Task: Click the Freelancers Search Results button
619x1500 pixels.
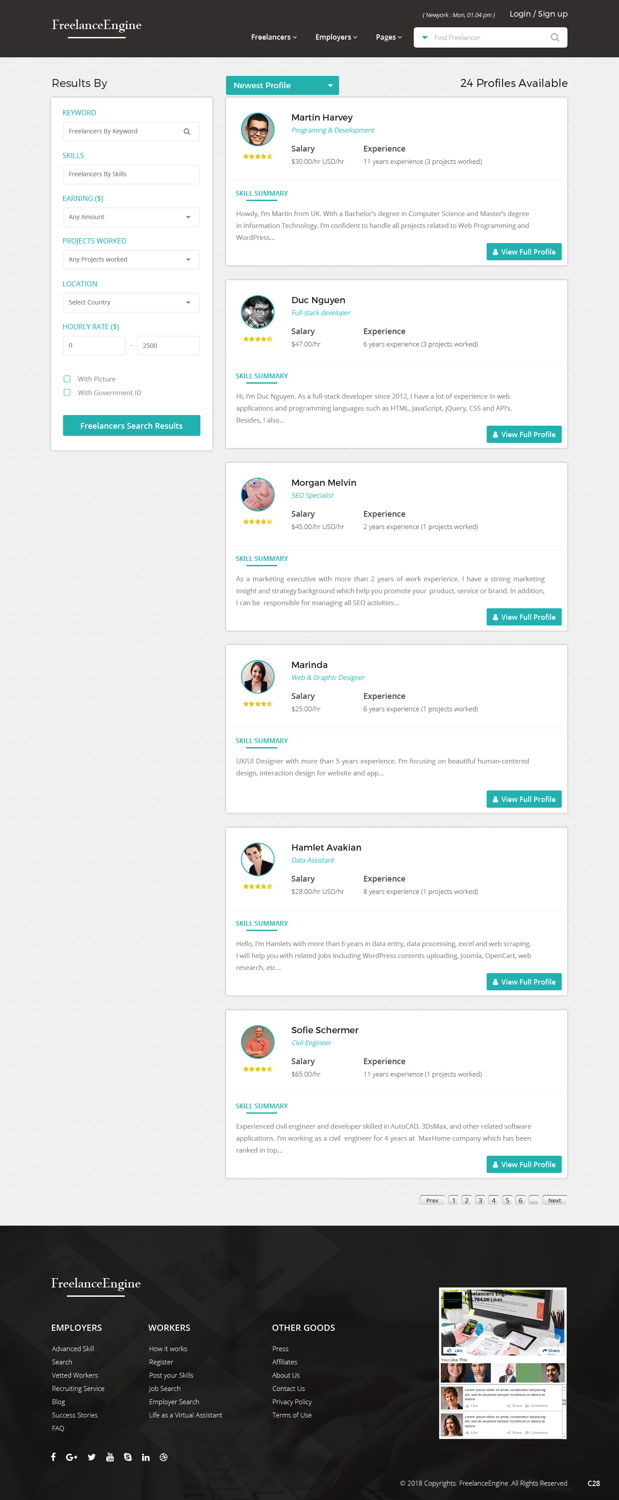Action: (131, 426)
